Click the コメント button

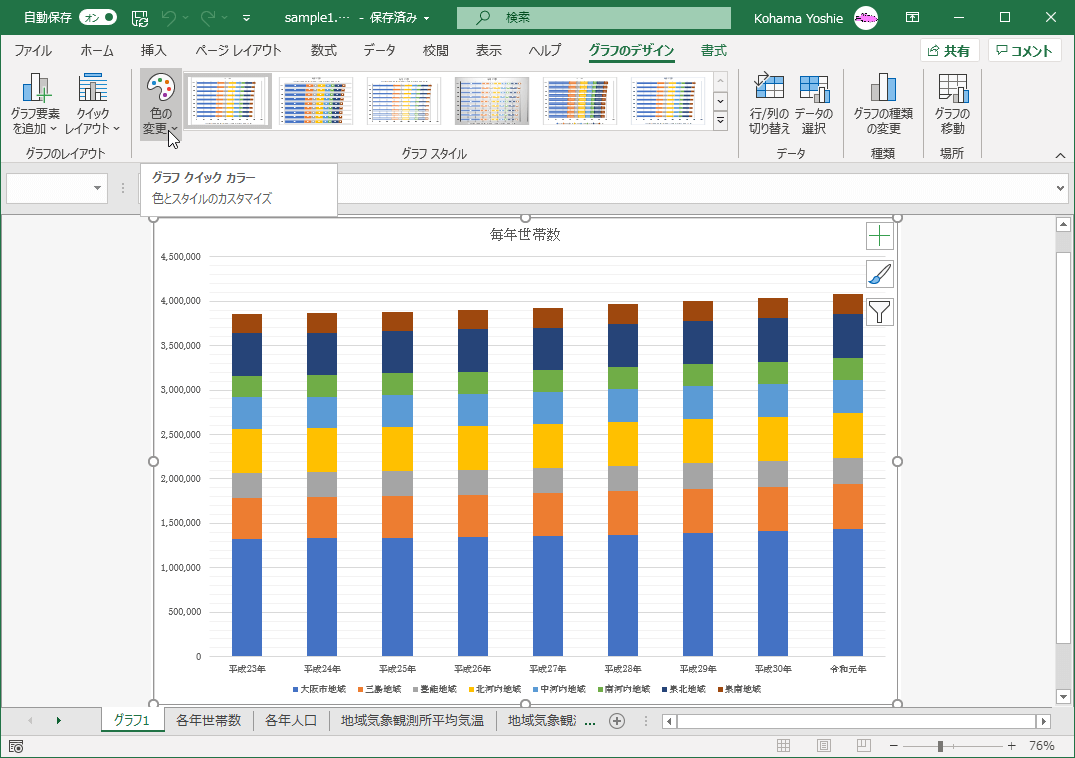click(x=1024, y=51)
